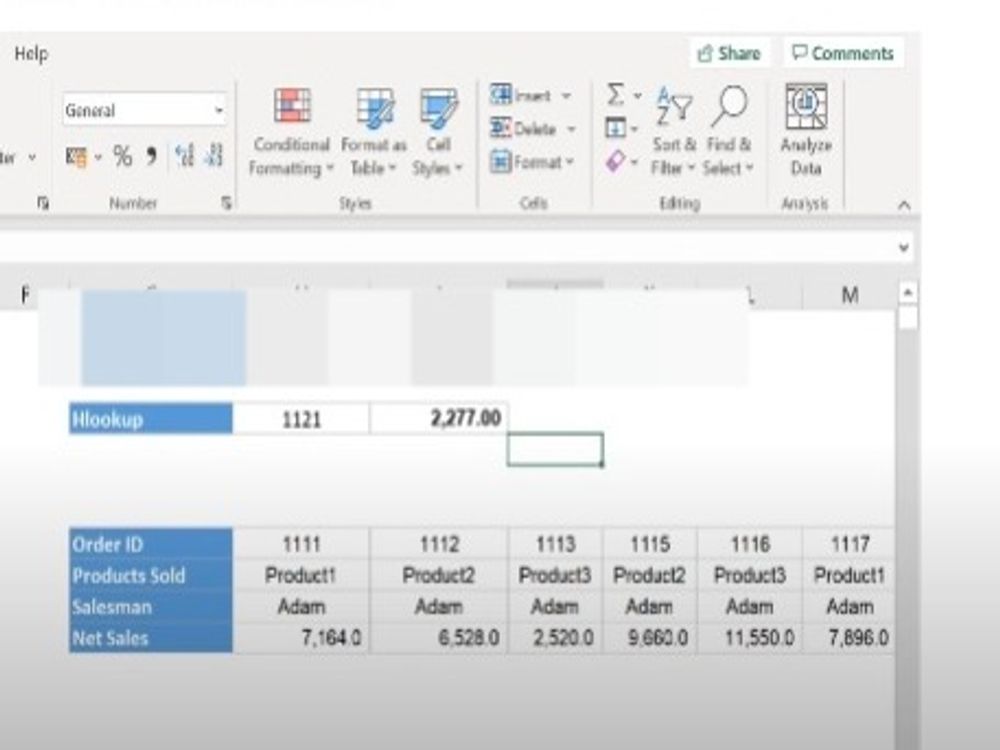Click the Delete cells icon
The image size is (1000, 750).
501,128
